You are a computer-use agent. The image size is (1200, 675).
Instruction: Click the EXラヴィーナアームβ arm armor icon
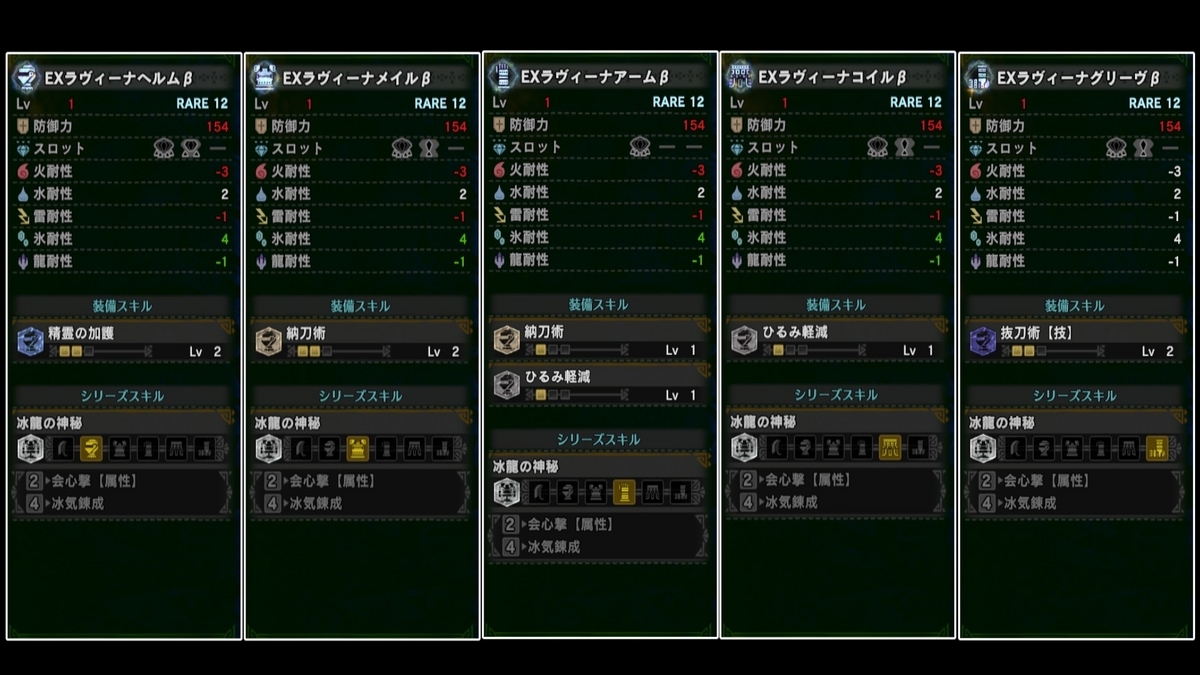pyautogui.click(x=503, y=76)
